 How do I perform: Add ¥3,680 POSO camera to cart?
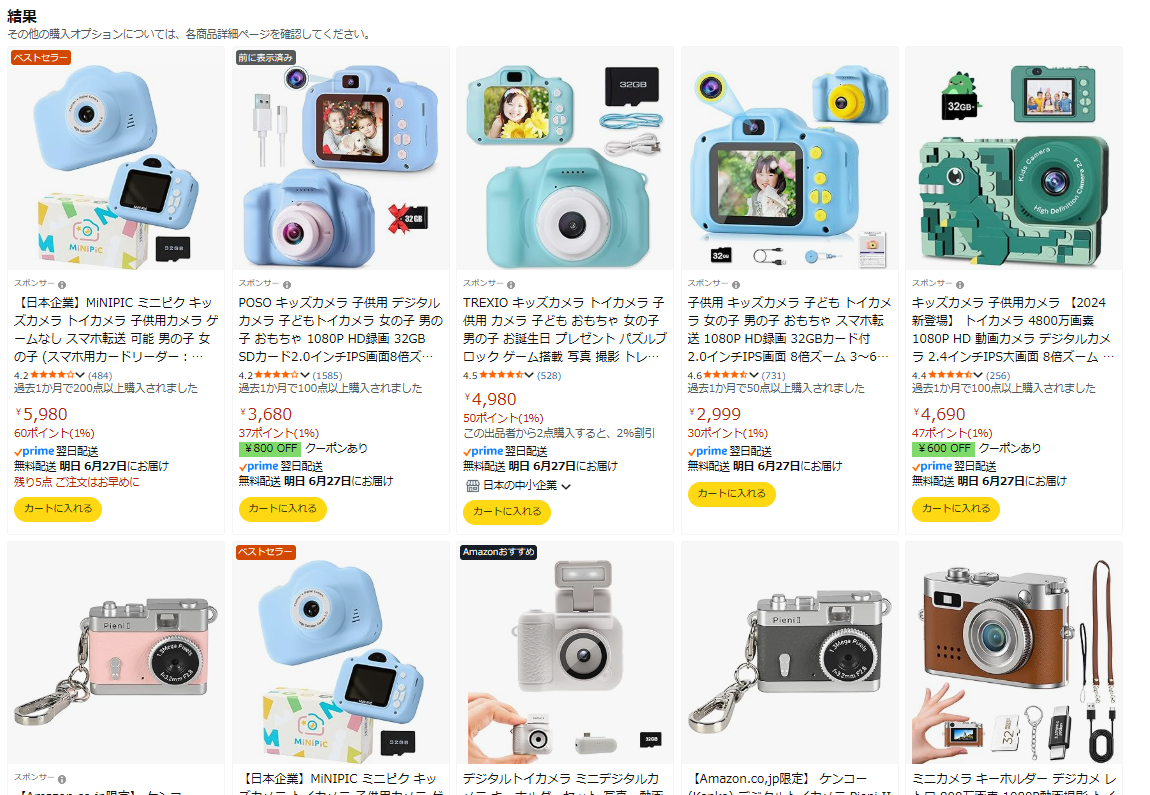click(x=282, y=509)
